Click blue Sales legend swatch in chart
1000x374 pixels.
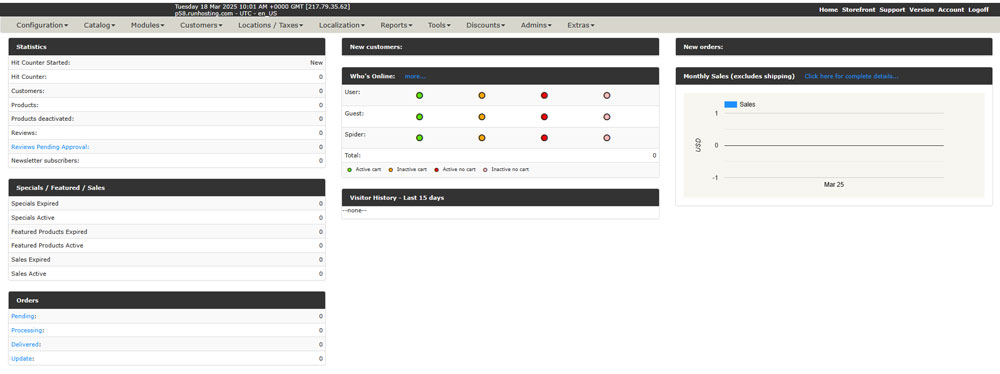[730, 104]
